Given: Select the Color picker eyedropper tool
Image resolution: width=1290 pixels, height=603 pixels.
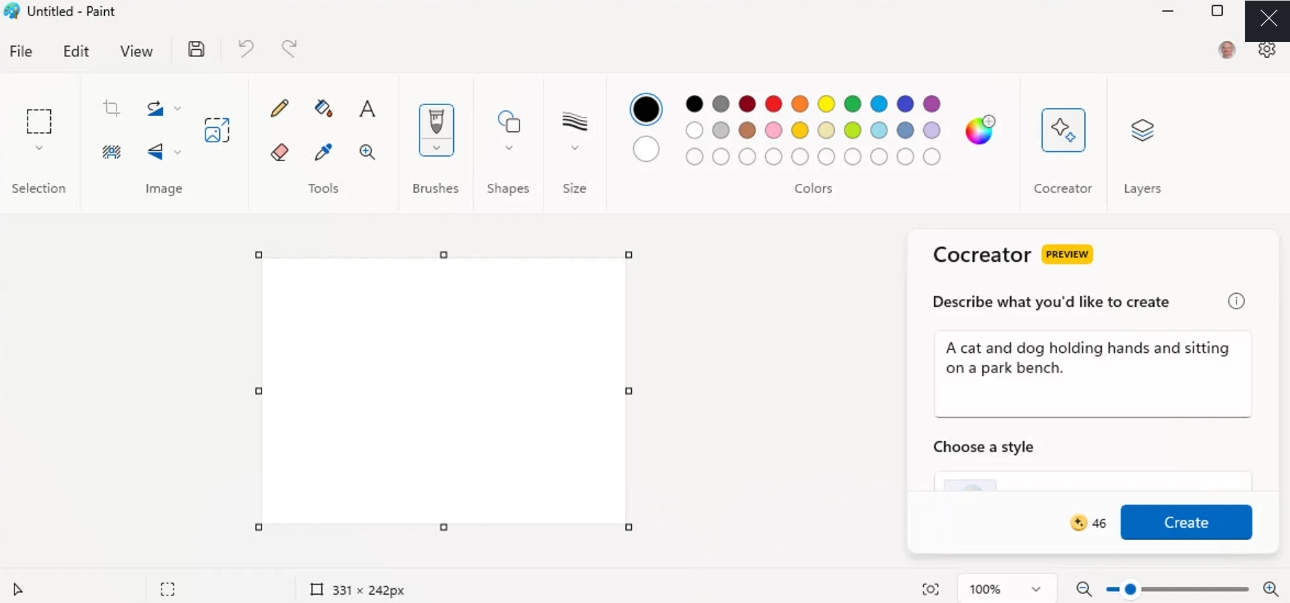Looking at the screenshot, I should (x=323, y=152).
